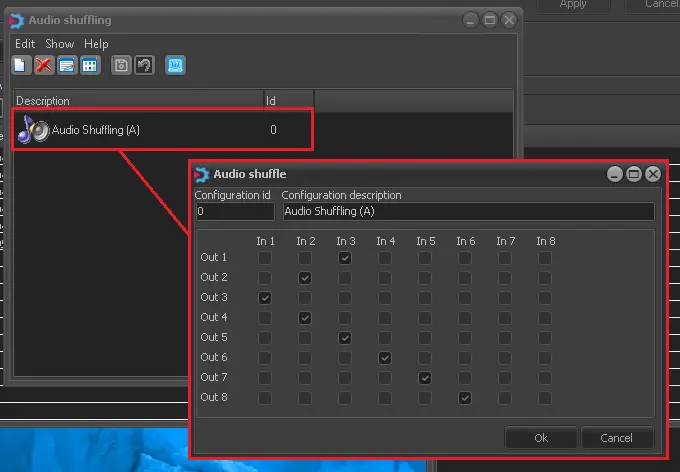Enable Out 8 to In 8 checkbox
The height and width of the screenshot is (472, 680).
tap(545, 398)
